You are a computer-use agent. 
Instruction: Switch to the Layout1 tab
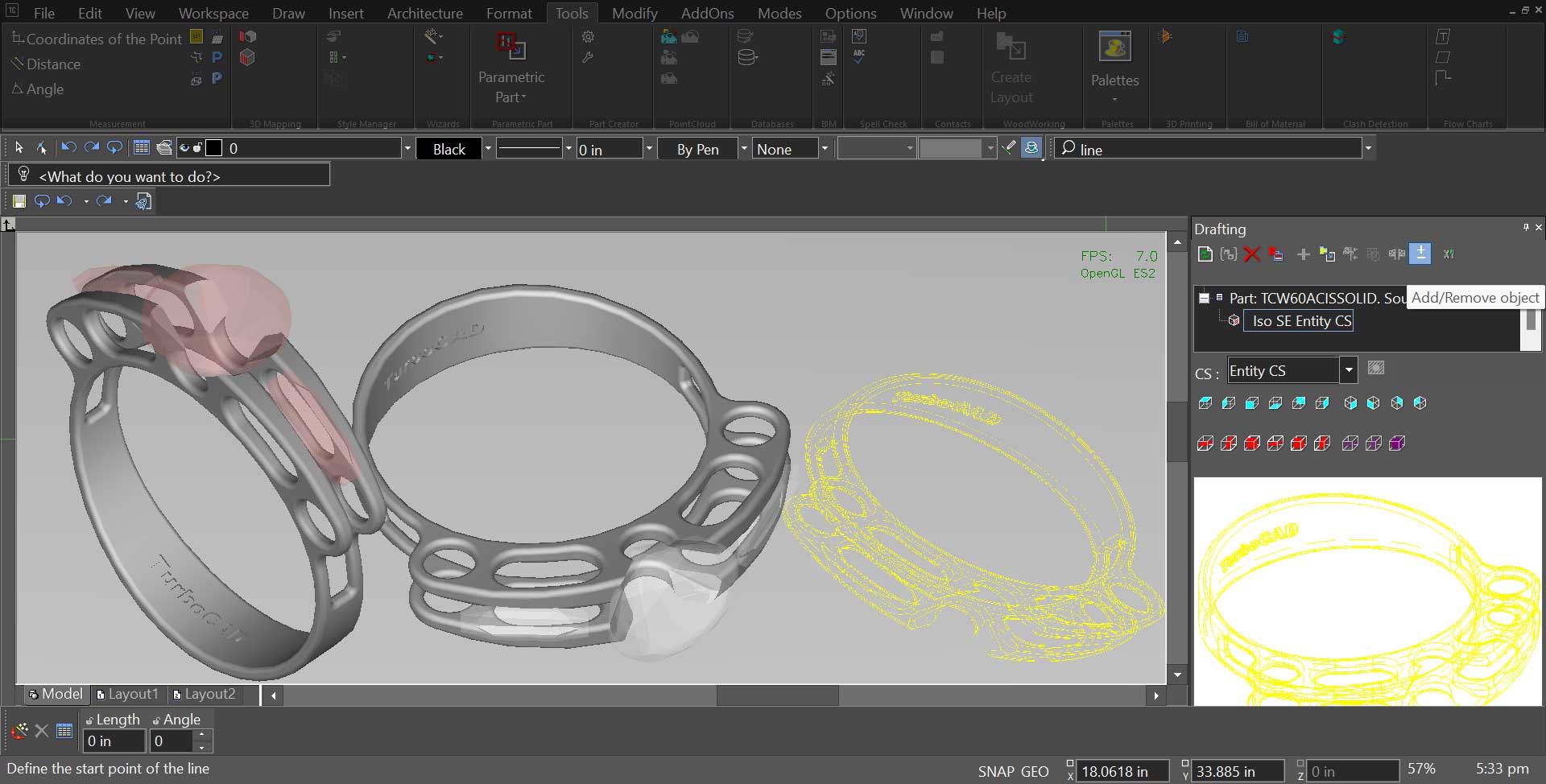(128, 694)
